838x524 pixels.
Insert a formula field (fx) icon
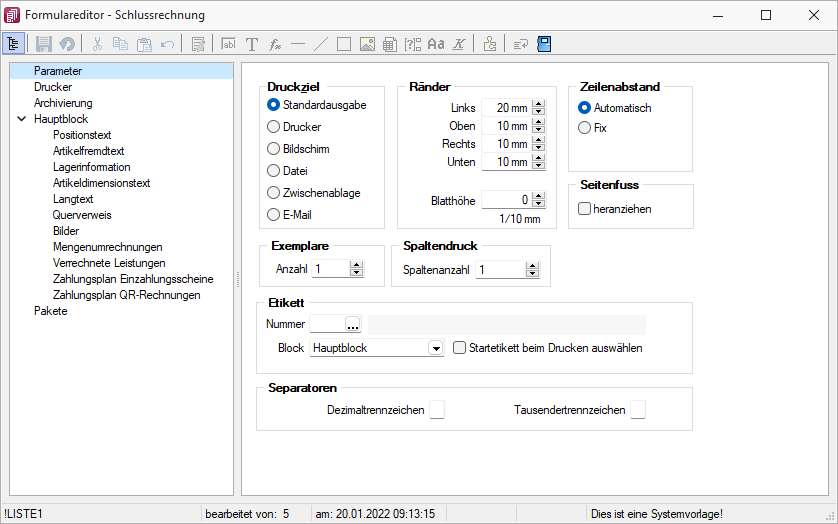(275, 44)
